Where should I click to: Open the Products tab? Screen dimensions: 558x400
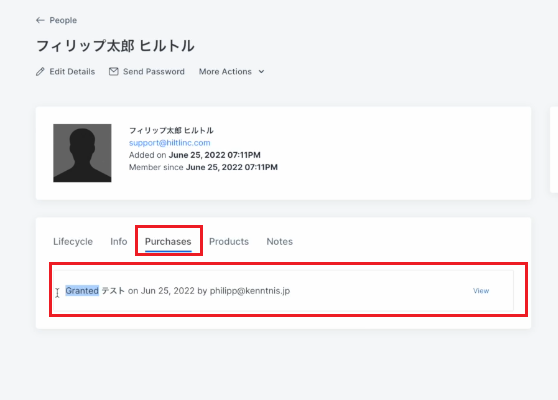tap(229, 242)
